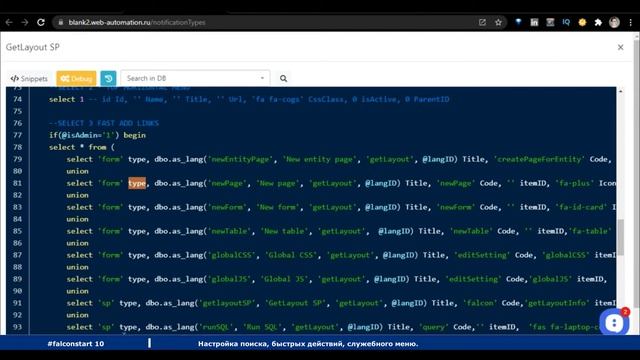This screenshot has width=640, height=360.
Task: Click the highlighted word type on line 81
Action: coord(137,183)
